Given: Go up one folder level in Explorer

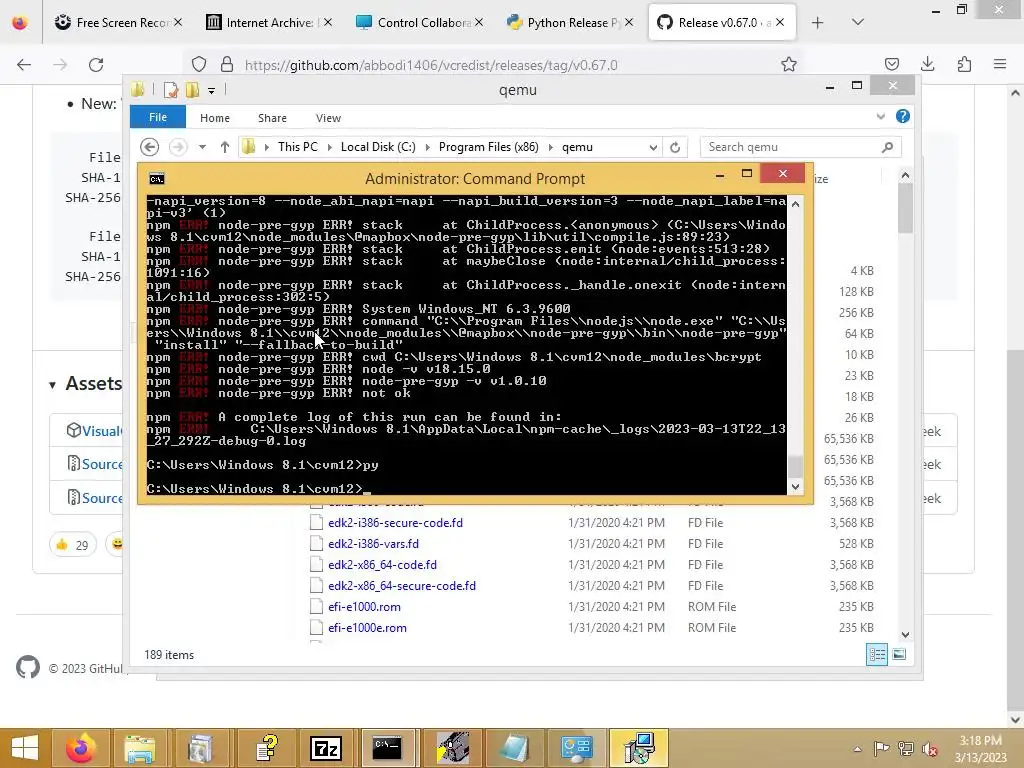Looking at the screenshot, I should pos(225,147).
